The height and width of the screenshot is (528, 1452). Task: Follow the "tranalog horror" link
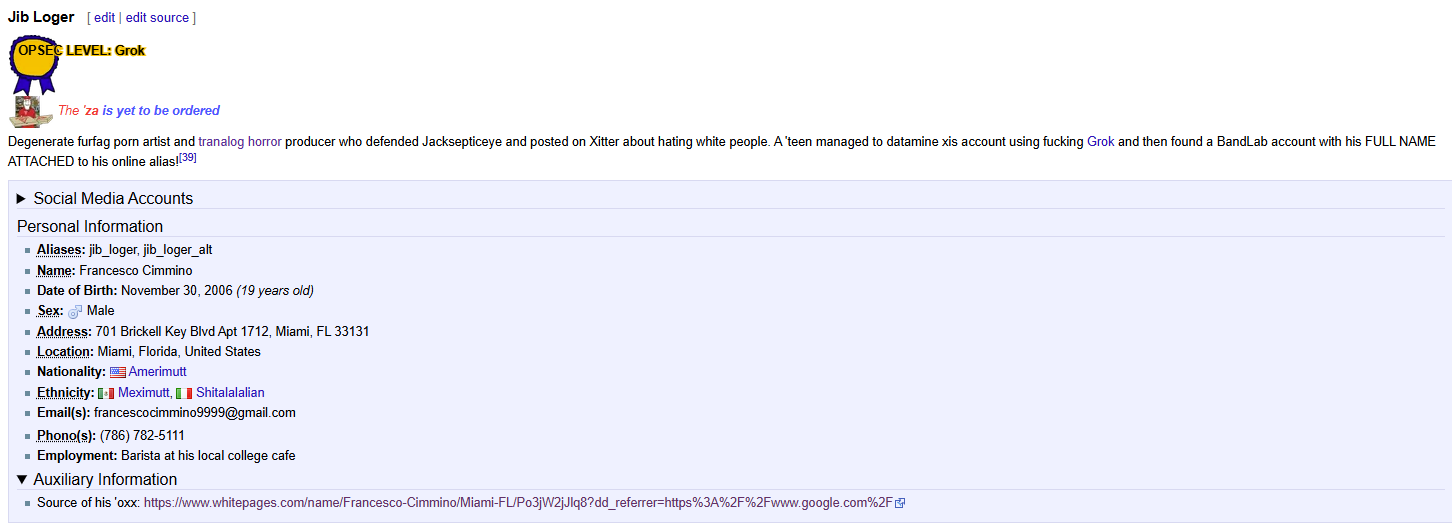240,142
